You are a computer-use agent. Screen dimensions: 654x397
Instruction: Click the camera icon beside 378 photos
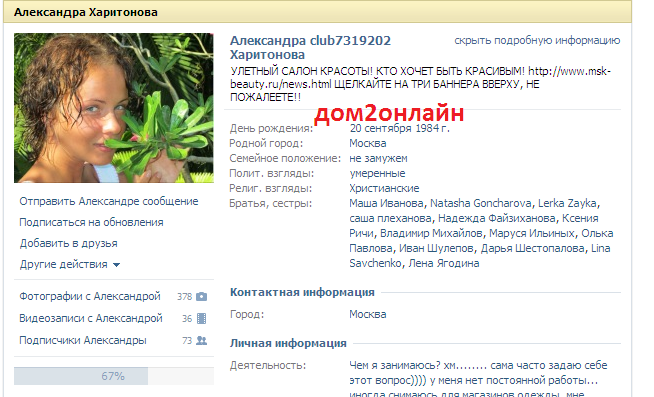[201, 296]
